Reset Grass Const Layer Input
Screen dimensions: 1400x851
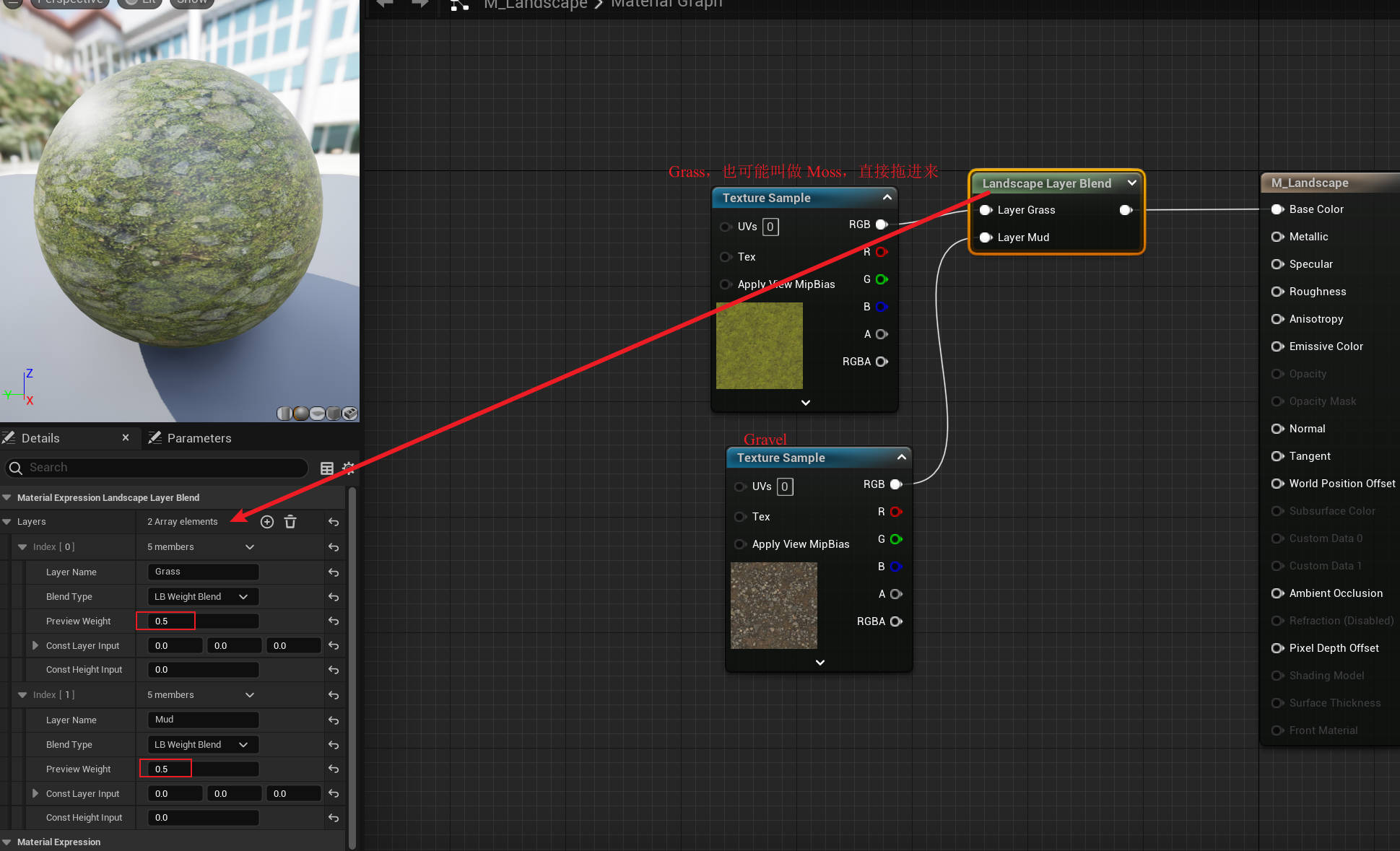click(334, 645)
